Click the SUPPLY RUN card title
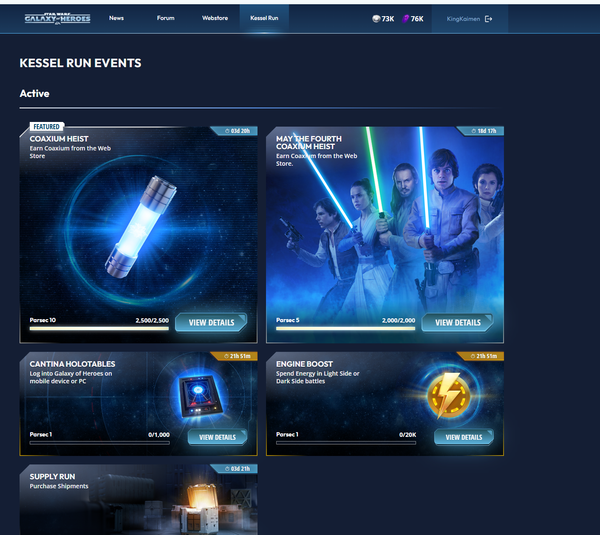Viewport: 600px width, 535px height. pos(52,476)
